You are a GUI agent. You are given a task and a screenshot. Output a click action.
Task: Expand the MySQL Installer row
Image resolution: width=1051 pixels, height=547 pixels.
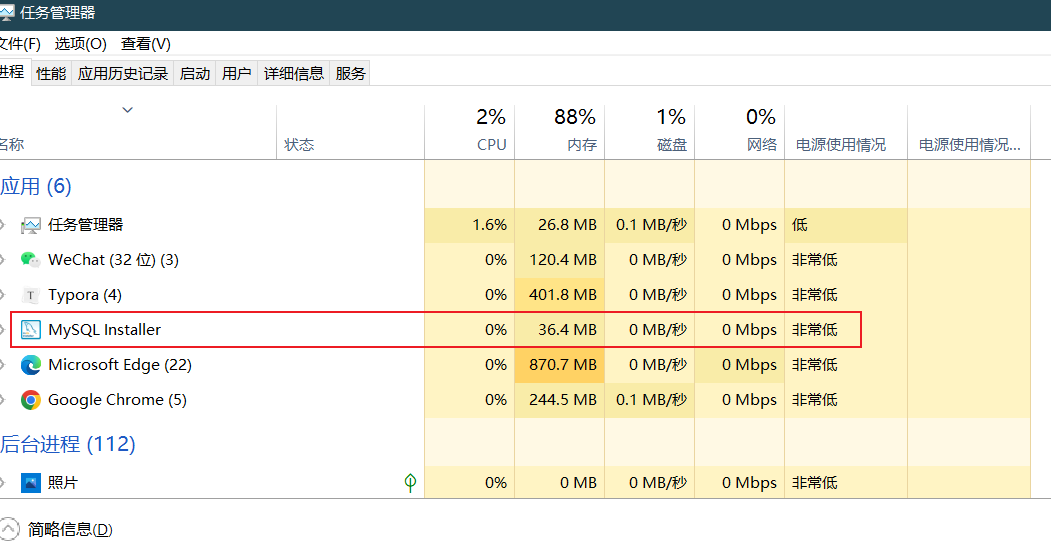pyautogui.click(x=3, y=330)
